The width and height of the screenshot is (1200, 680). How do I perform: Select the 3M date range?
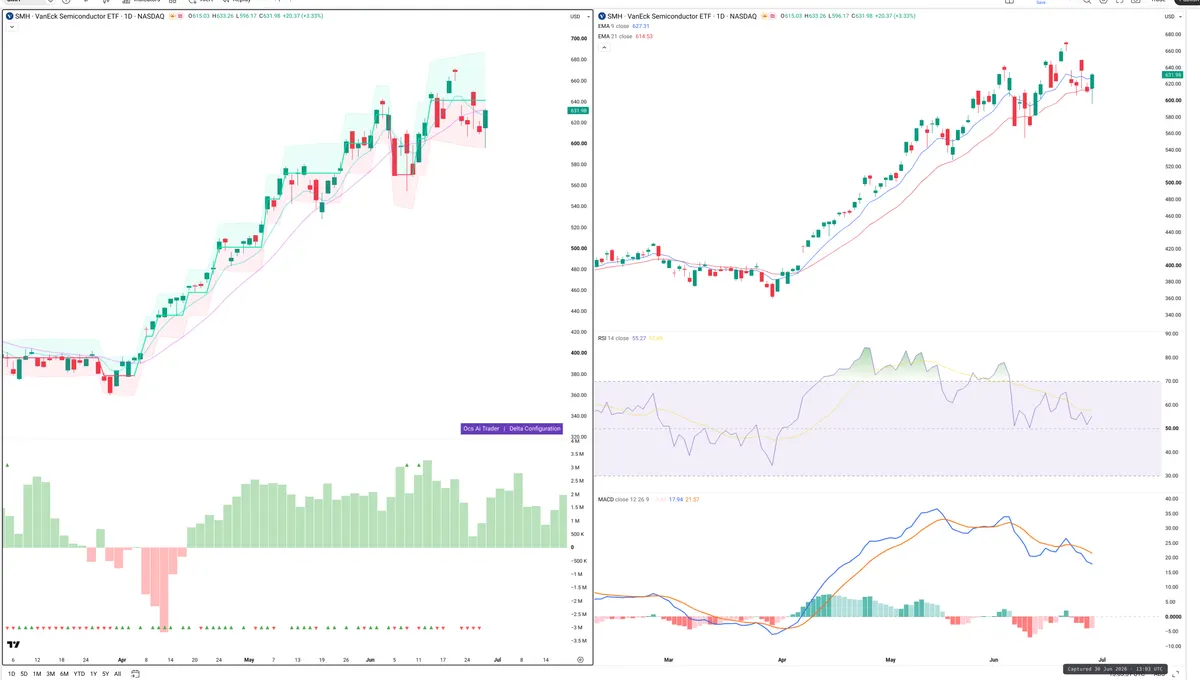pos(50,674)
